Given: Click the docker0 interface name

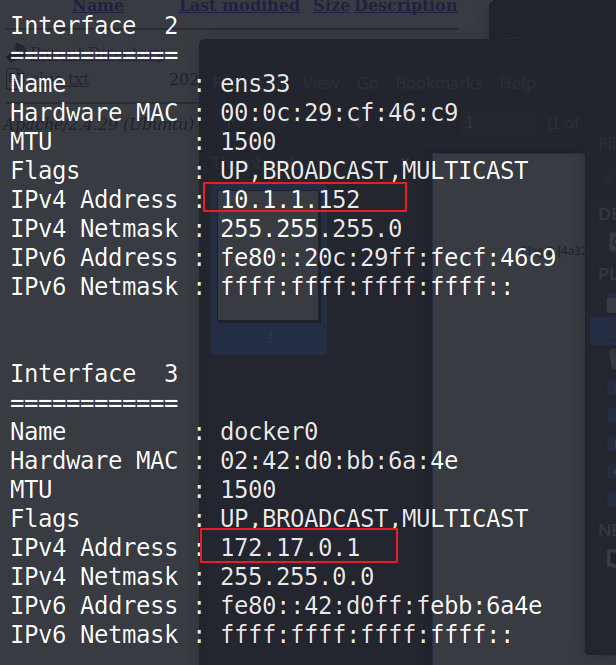Looking at the screenshot, I should click(x=269, y=431).
